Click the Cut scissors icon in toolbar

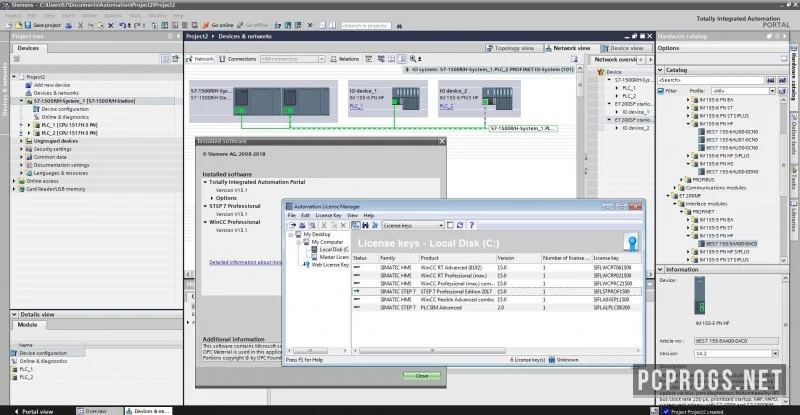[x=80, y=25]
